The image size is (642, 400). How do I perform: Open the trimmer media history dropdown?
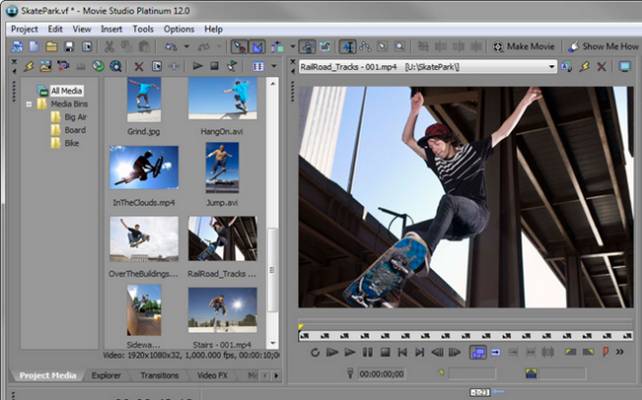pos(552,67)
